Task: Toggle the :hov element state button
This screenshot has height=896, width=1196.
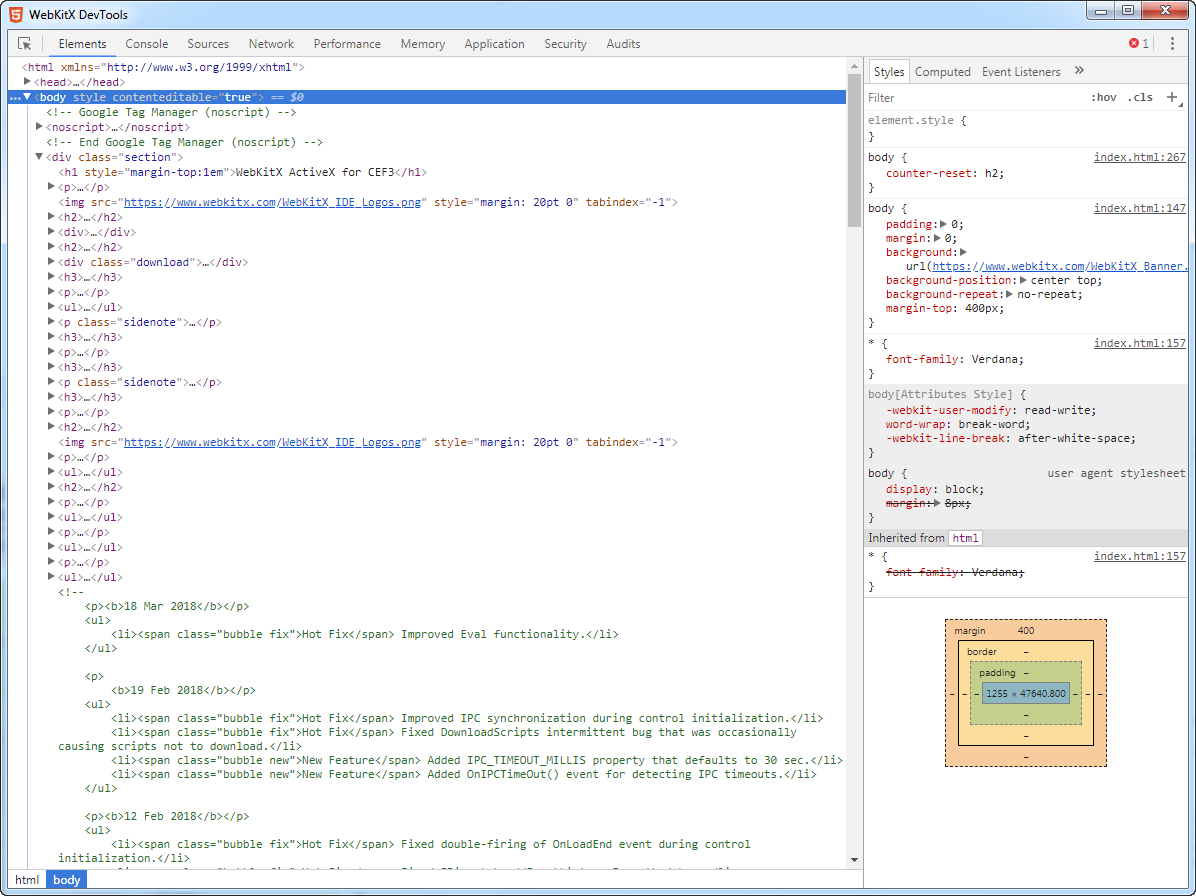Action: (x=1104, y=98)
